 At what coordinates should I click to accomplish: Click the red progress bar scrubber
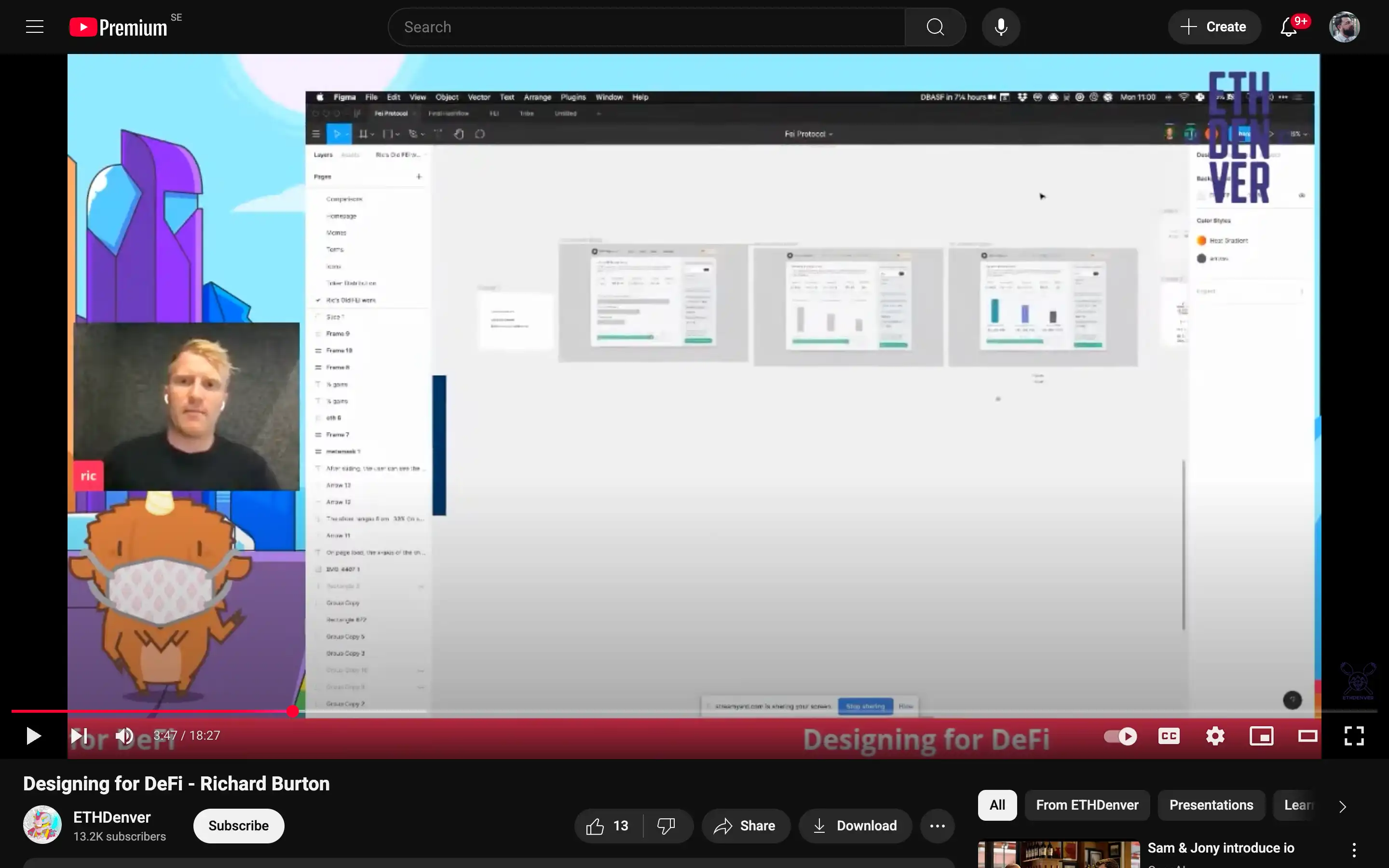(x=293, y=711)
